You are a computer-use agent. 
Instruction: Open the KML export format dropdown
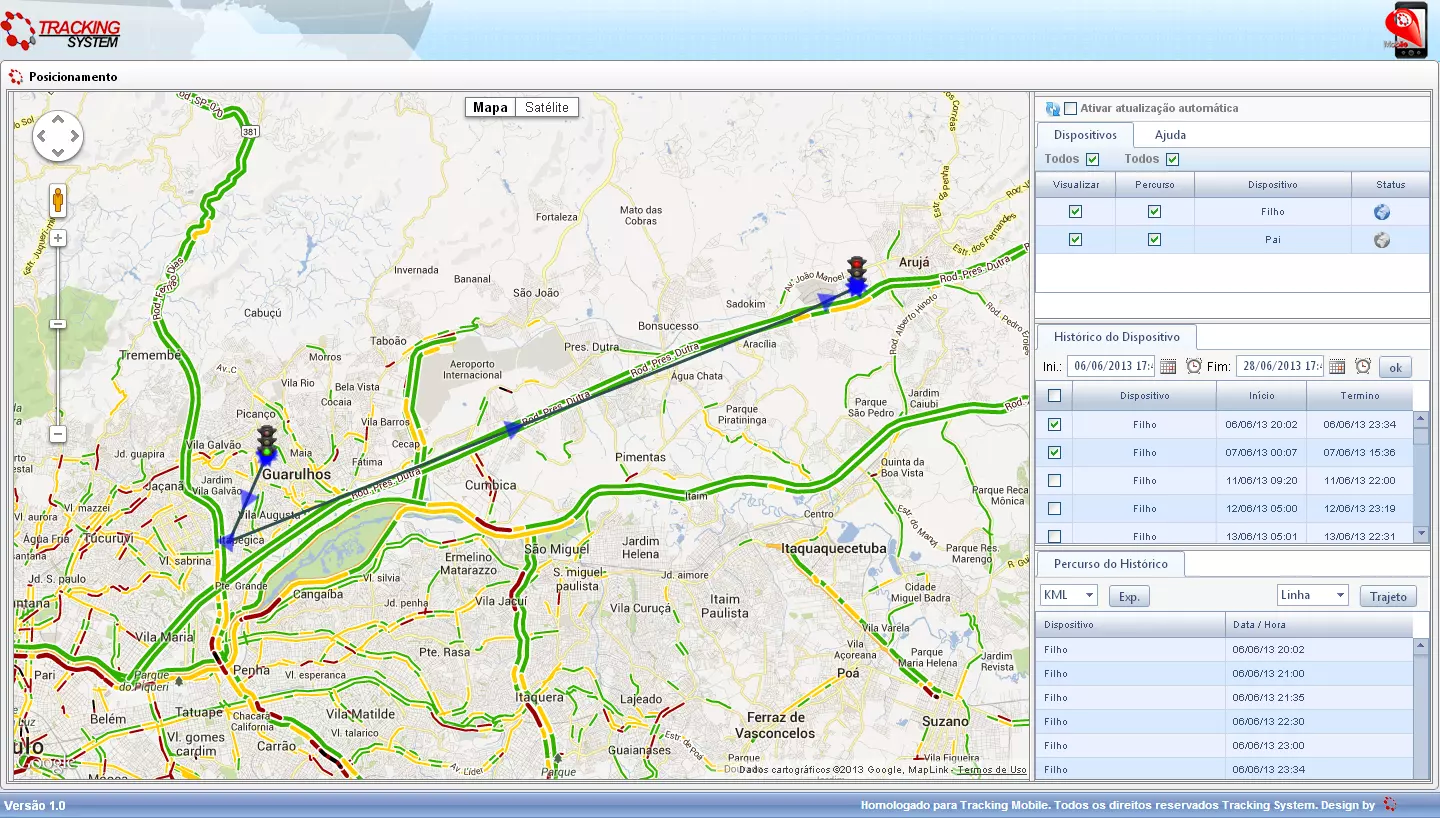point(1069,595)
